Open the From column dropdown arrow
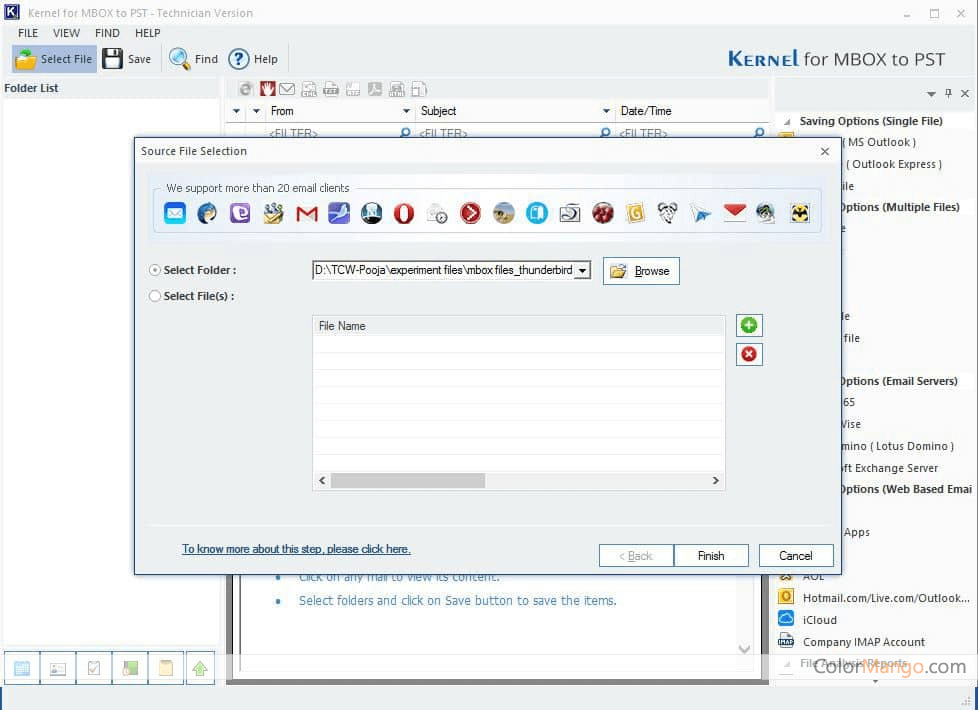This screenshot has width=978, height=710. tap(406, 111)
